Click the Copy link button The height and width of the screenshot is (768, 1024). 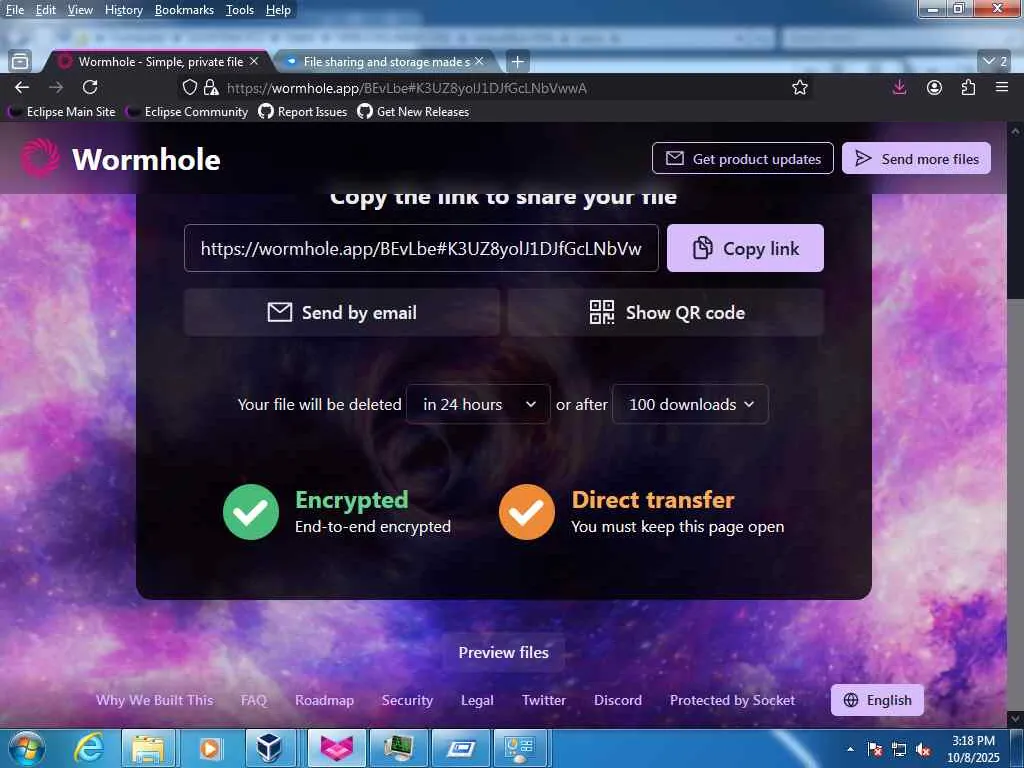(745, 248)
